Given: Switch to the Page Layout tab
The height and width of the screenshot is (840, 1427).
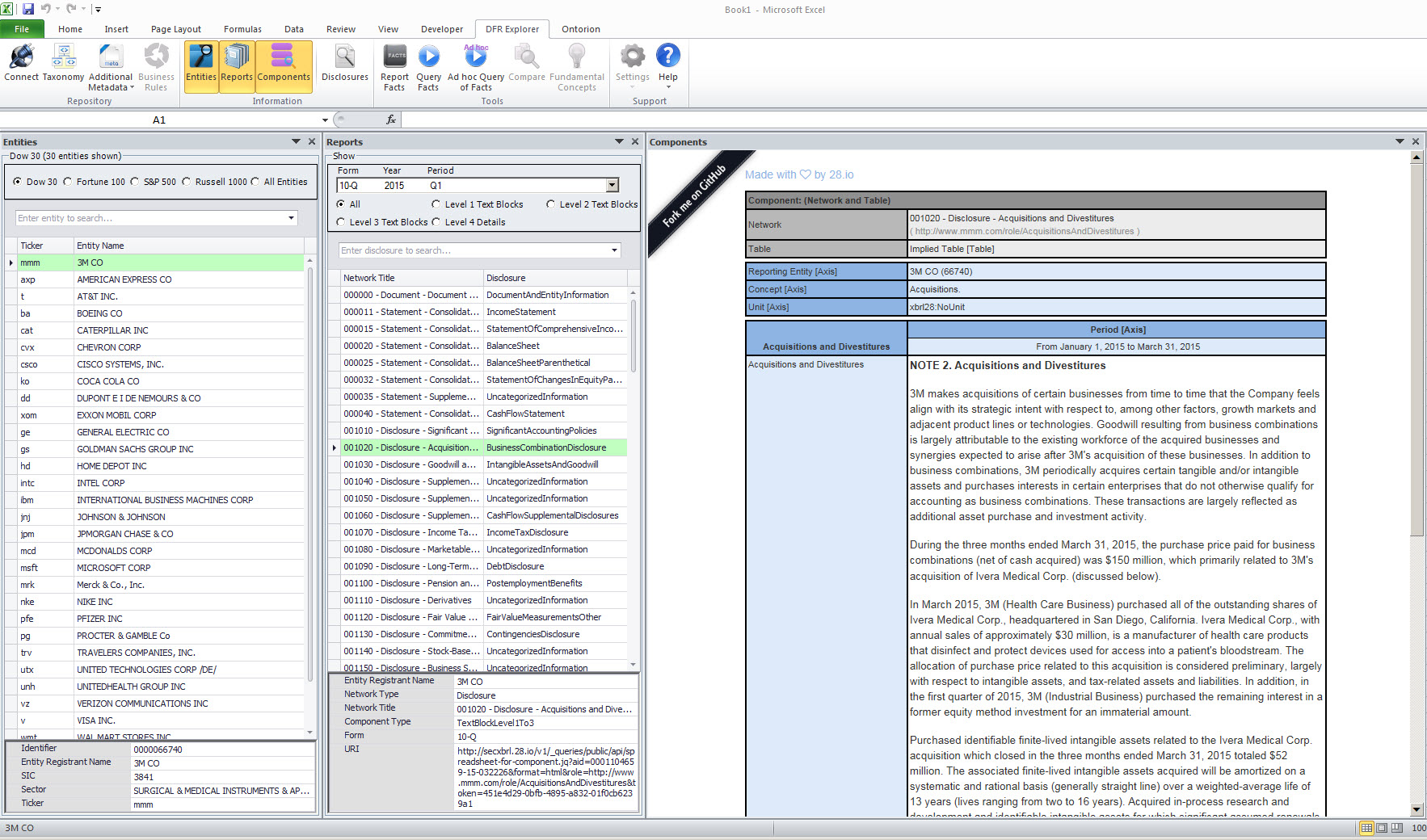Looking at the screenshot, I should point(175,29).
